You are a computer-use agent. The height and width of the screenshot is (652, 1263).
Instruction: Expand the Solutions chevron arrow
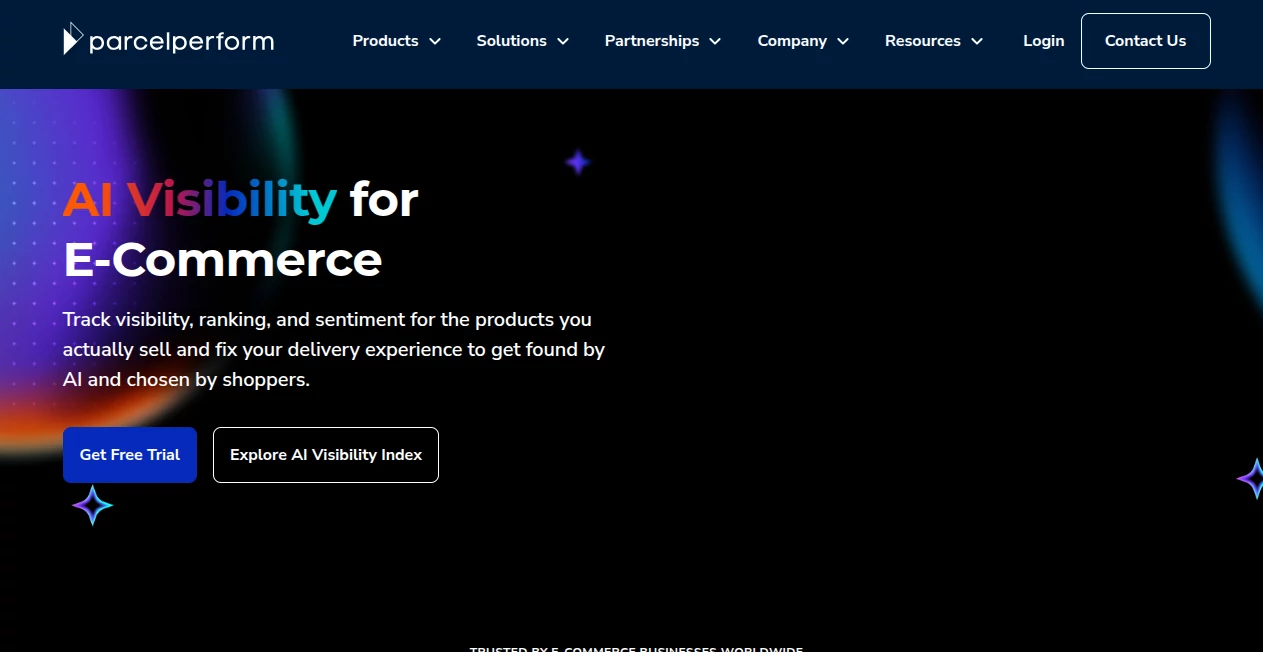(x=563, y=41)
